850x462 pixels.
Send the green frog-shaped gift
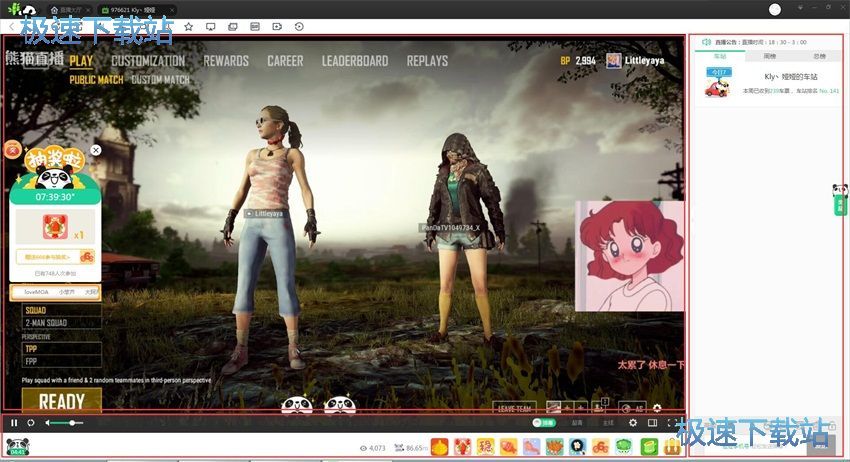click(624, 447)
